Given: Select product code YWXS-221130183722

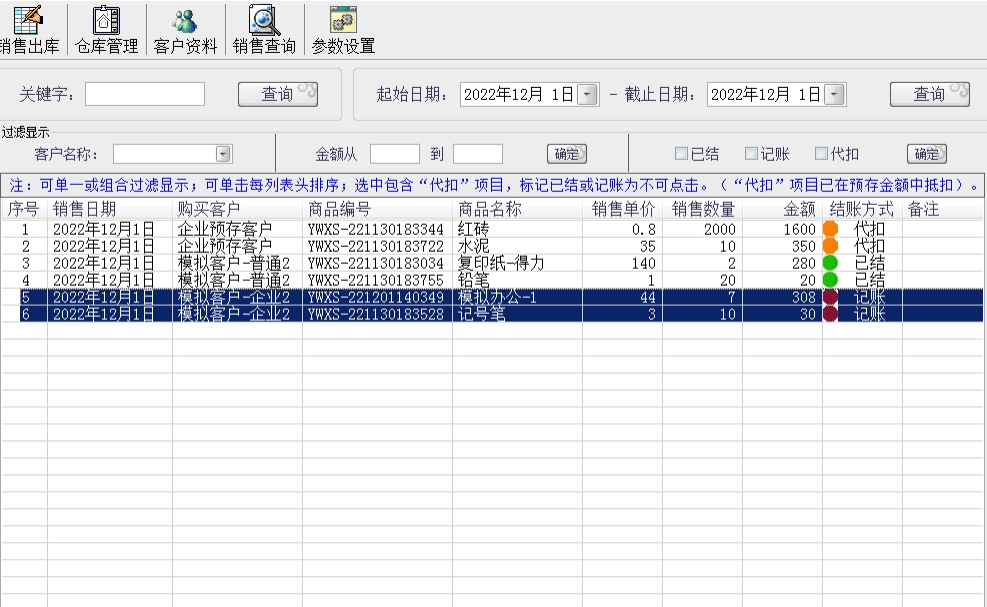Looking at the screenshot, I should coord(376,246).
